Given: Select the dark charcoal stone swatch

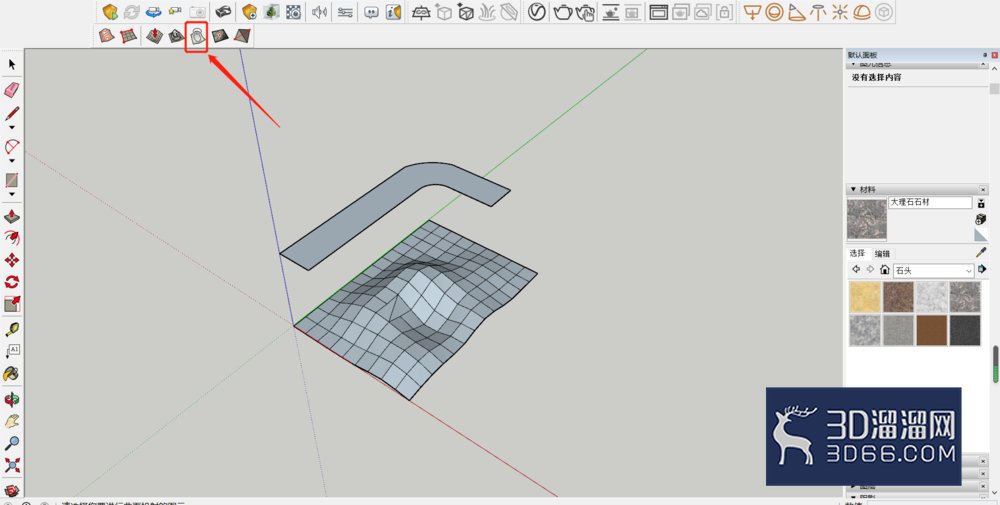Looking at the screenshot, I should click(965, 330).
